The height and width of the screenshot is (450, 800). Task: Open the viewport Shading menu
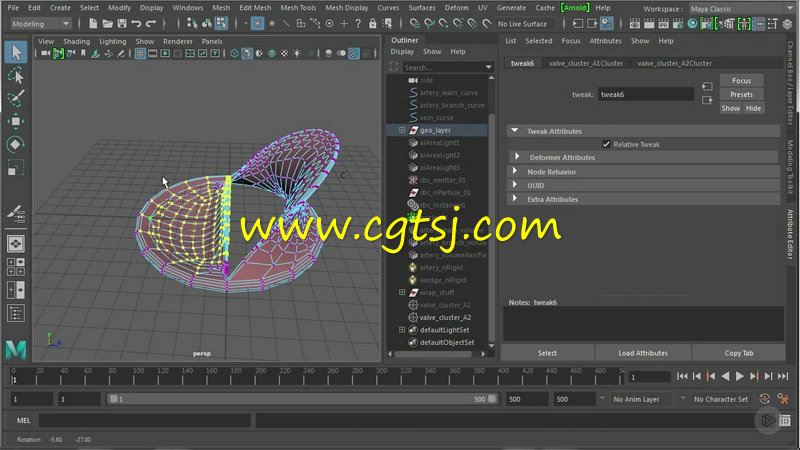click(x=76, y=41)
